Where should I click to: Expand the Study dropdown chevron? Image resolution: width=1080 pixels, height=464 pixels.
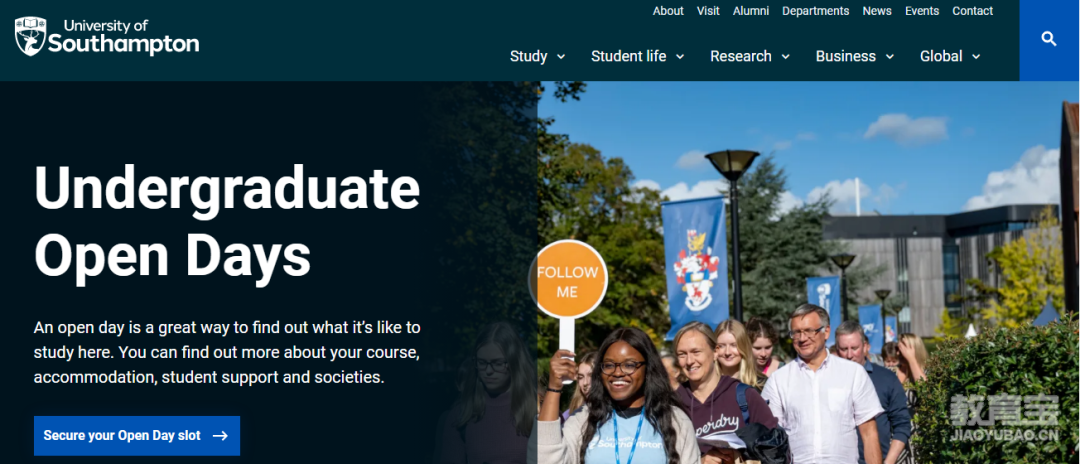coord(561,57)
